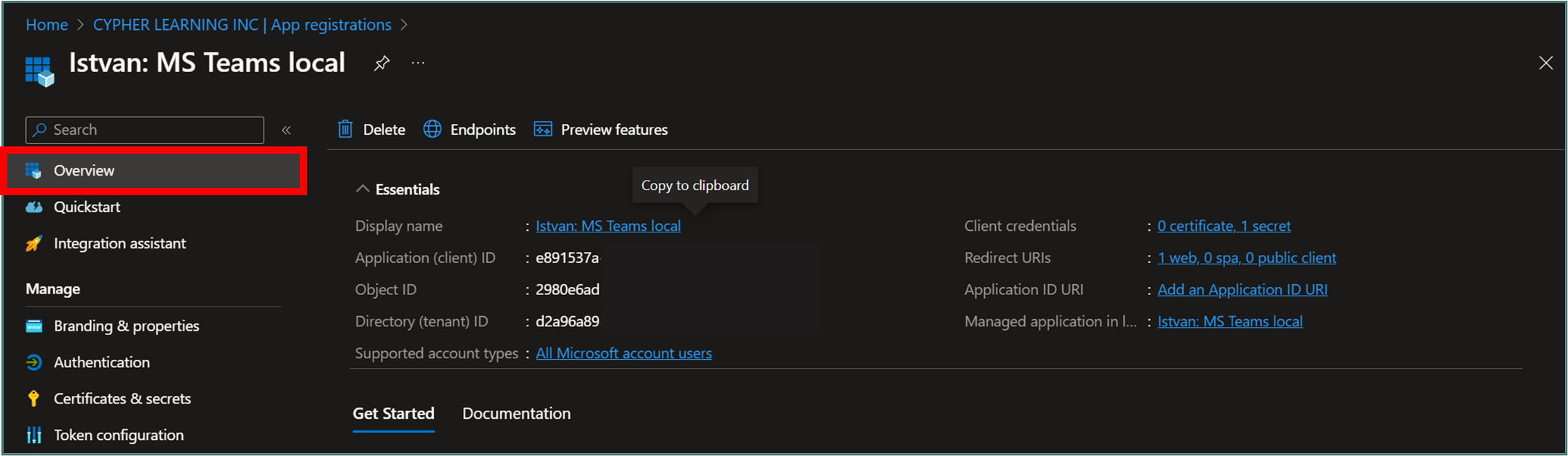Open Endpoints from the toolbar

pyautogui.click(x=483, y=130)
